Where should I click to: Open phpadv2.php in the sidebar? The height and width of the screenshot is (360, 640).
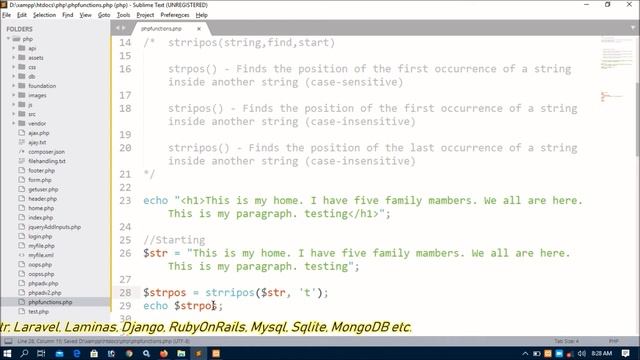pyautogui.click(x=44, y=293)
